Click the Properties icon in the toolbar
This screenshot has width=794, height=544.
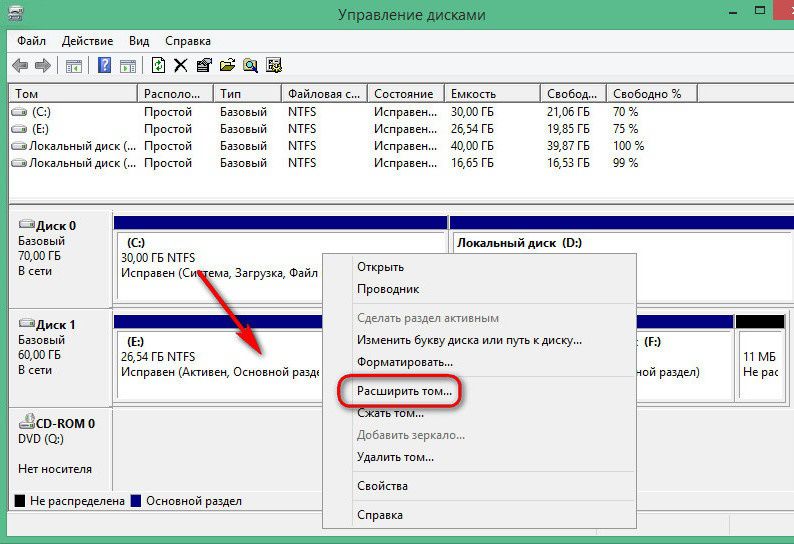(204, 66)
